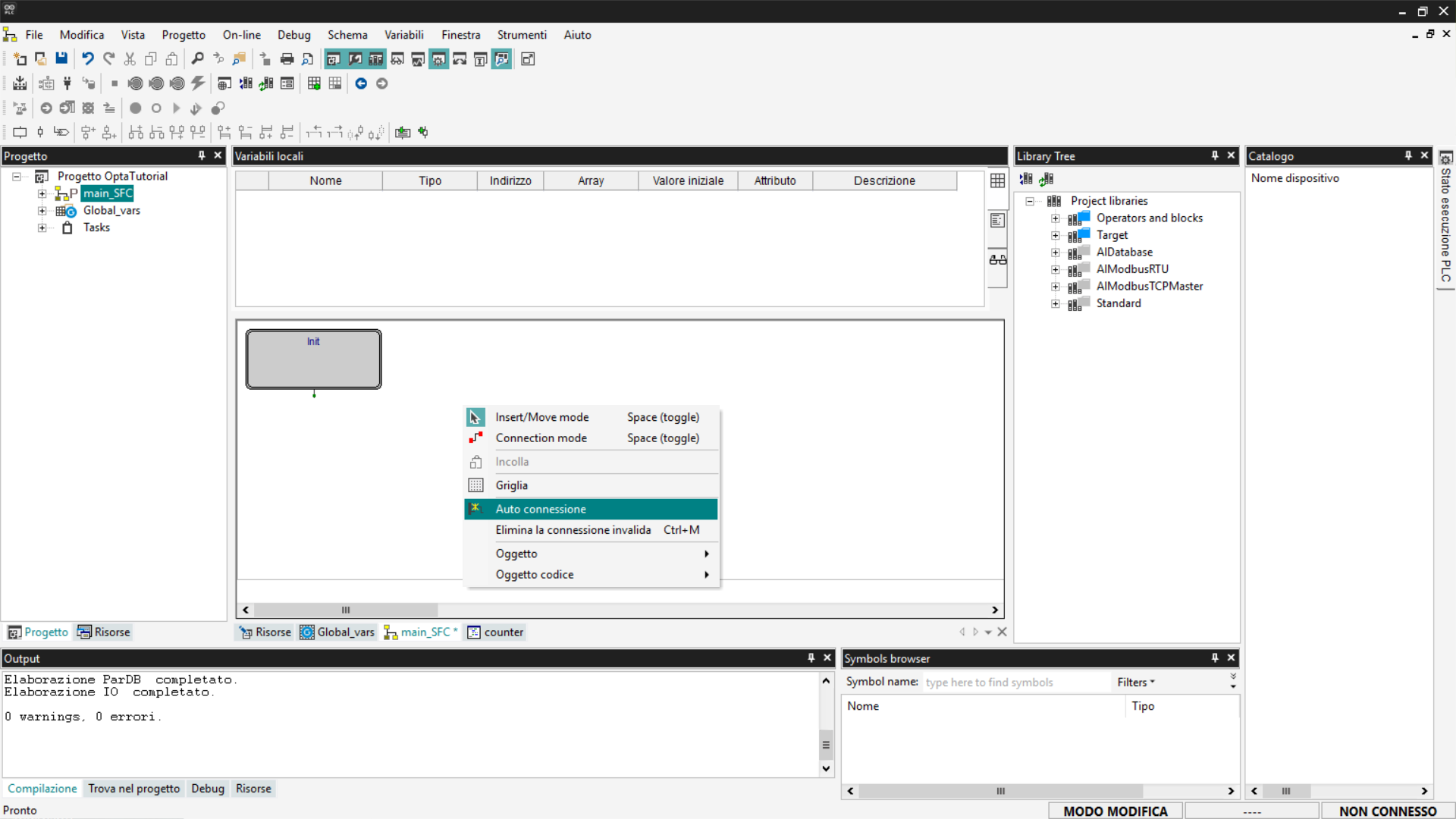Viewport: 1456px width, 819px height.
Task: Click the Symbol name search field
Action: 1015,682
